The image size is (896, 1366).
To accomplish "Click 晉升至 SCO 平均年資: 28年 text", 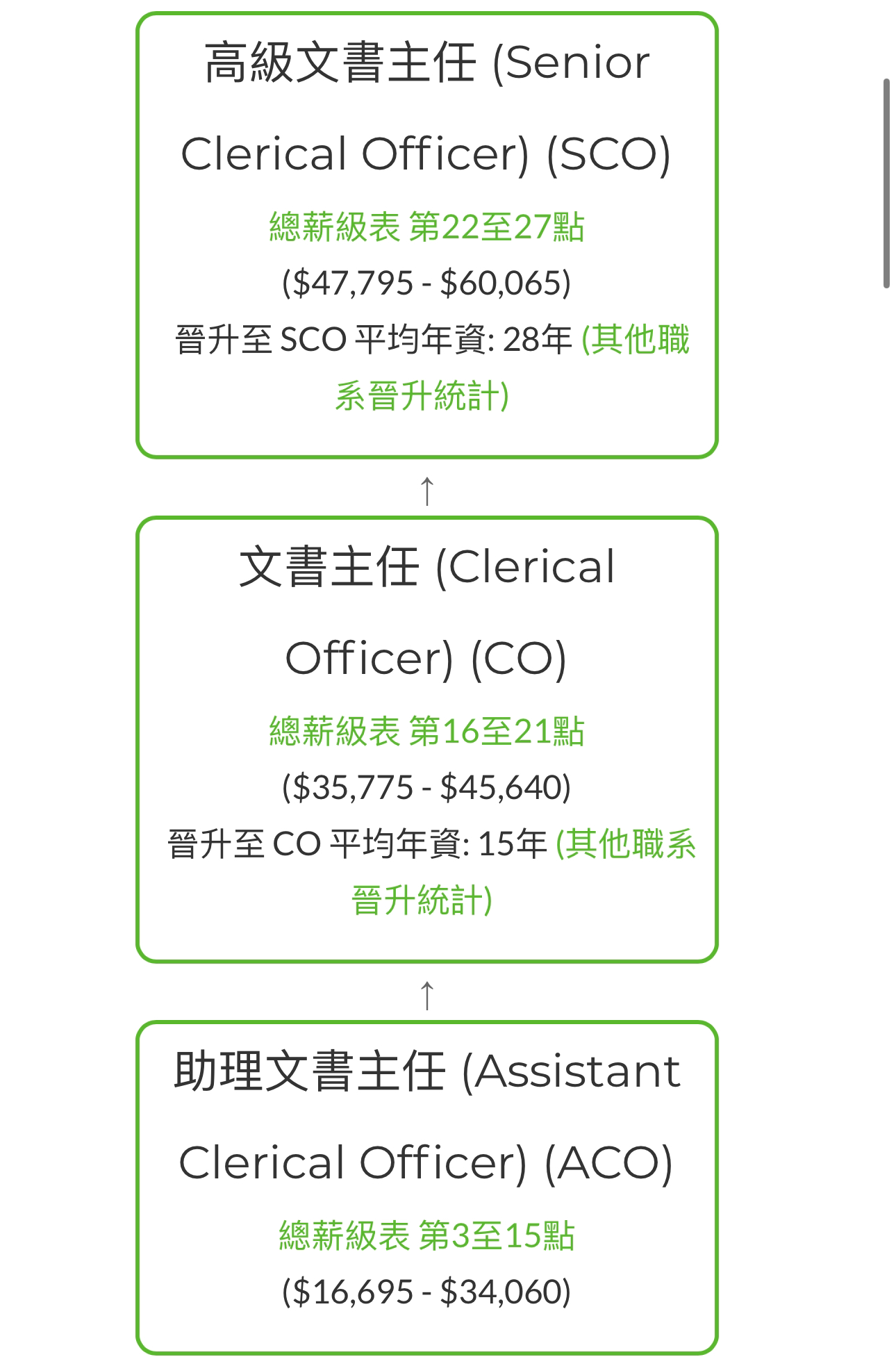I will pos(374,340).
